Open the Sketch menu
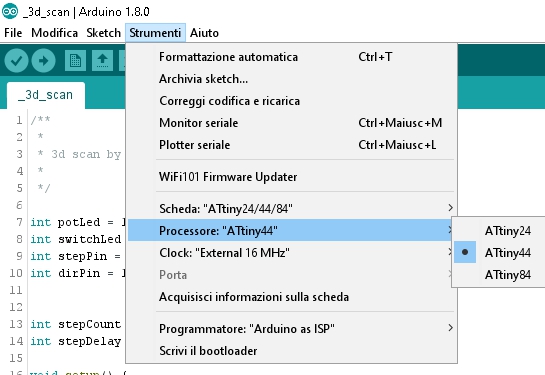The height and width of the screenshot is (375, 545). point(104,33)
